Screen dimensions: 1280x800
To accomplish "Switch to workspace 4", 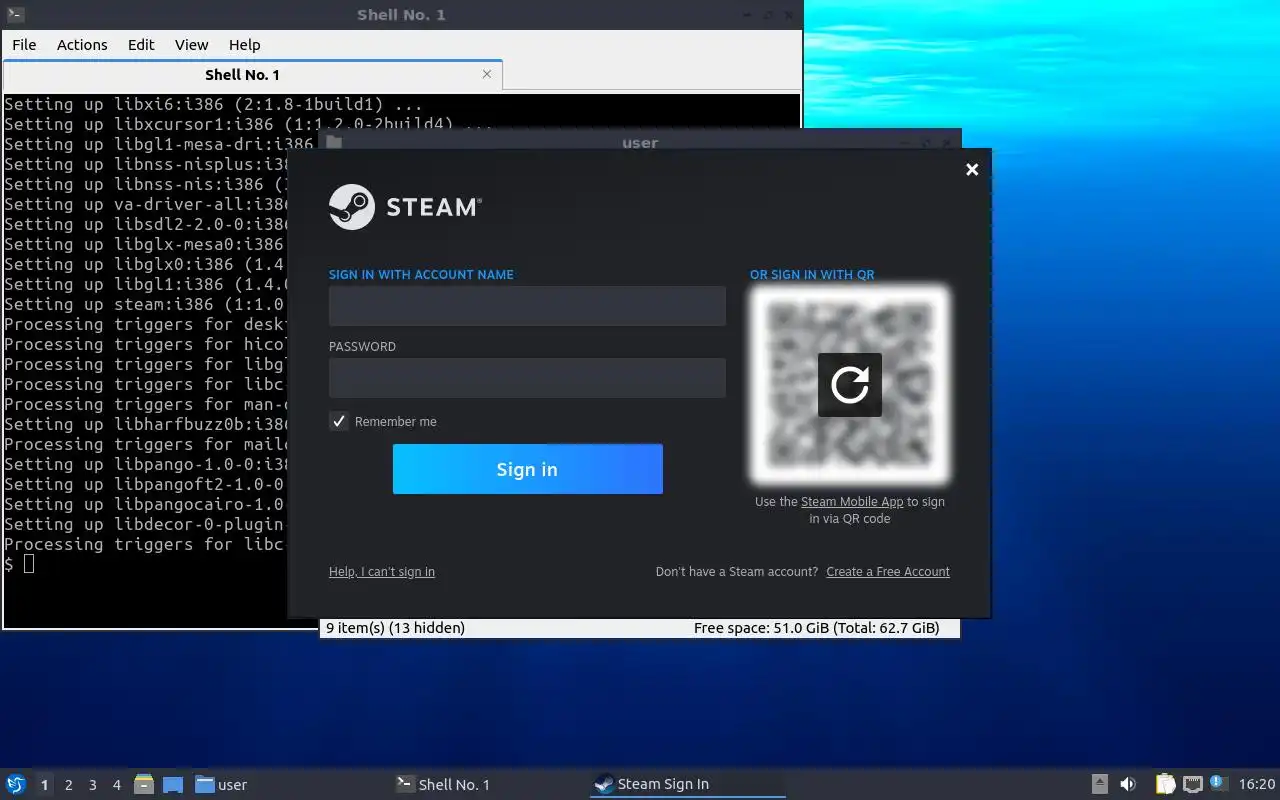I will click(x=116, y=785).
